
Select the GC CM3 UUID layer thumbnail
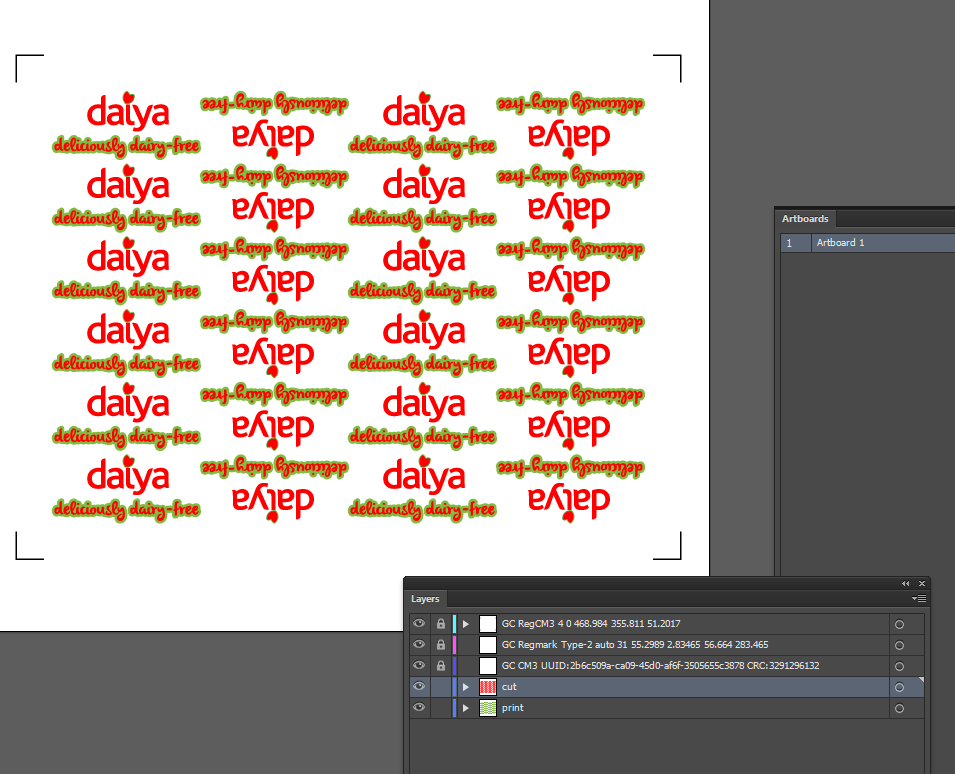488,666
